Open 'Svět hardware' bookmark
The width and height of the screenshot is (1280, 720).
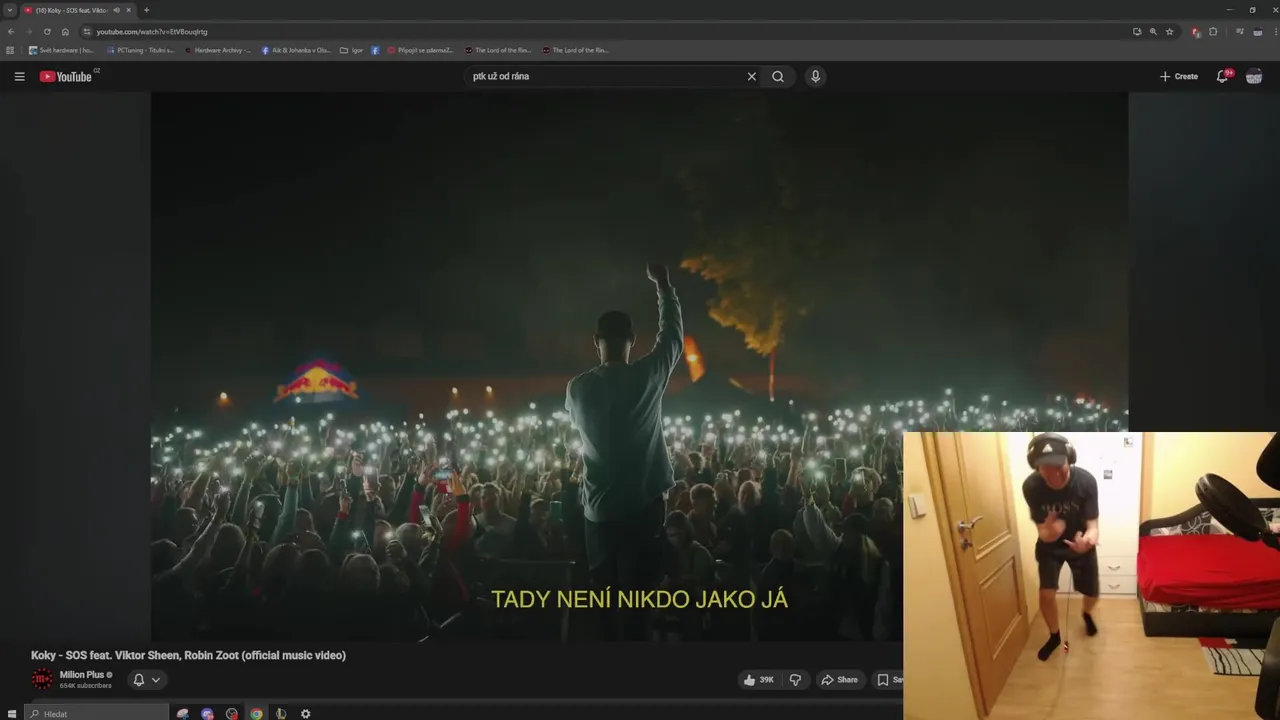(61, 50)
